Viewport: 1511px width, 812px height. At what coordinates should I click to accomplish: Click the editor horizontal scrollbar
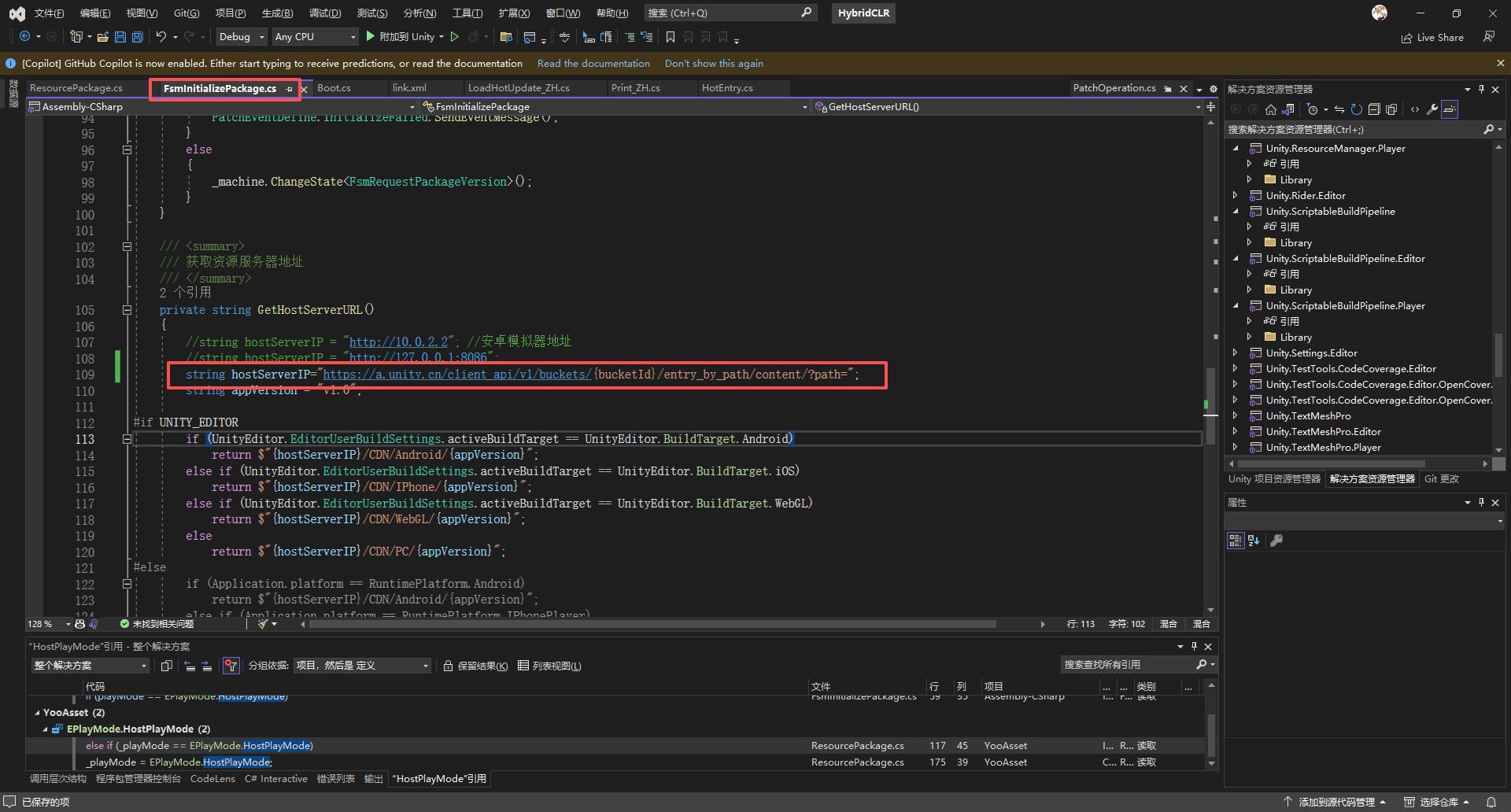[653, 624]
